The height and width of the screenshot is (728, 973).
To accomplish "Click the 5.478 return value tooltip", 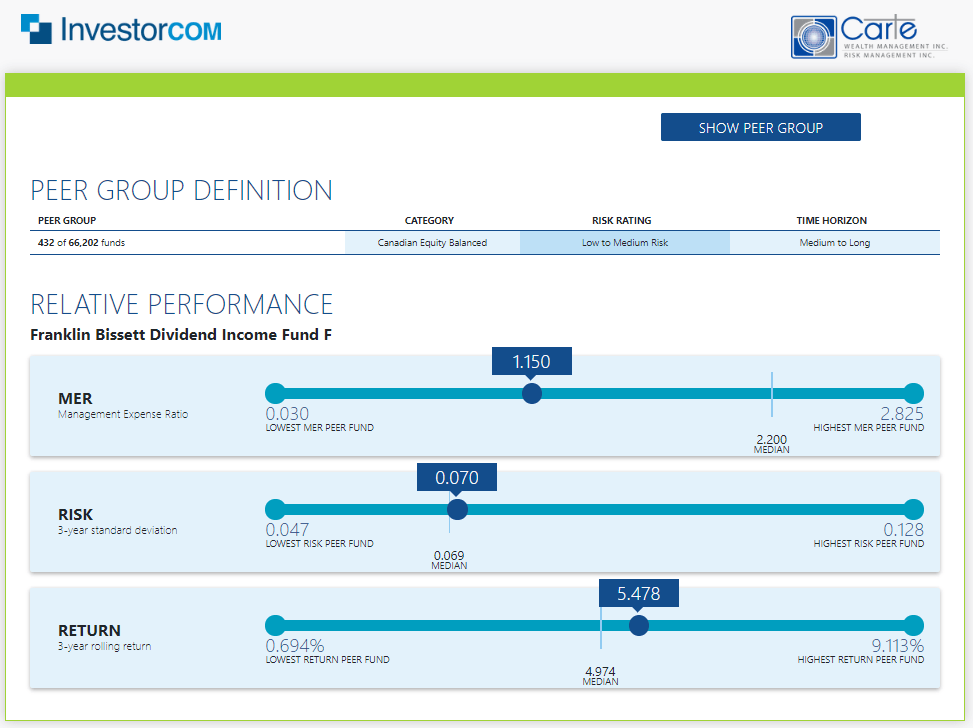I will [x=639, y=593].
